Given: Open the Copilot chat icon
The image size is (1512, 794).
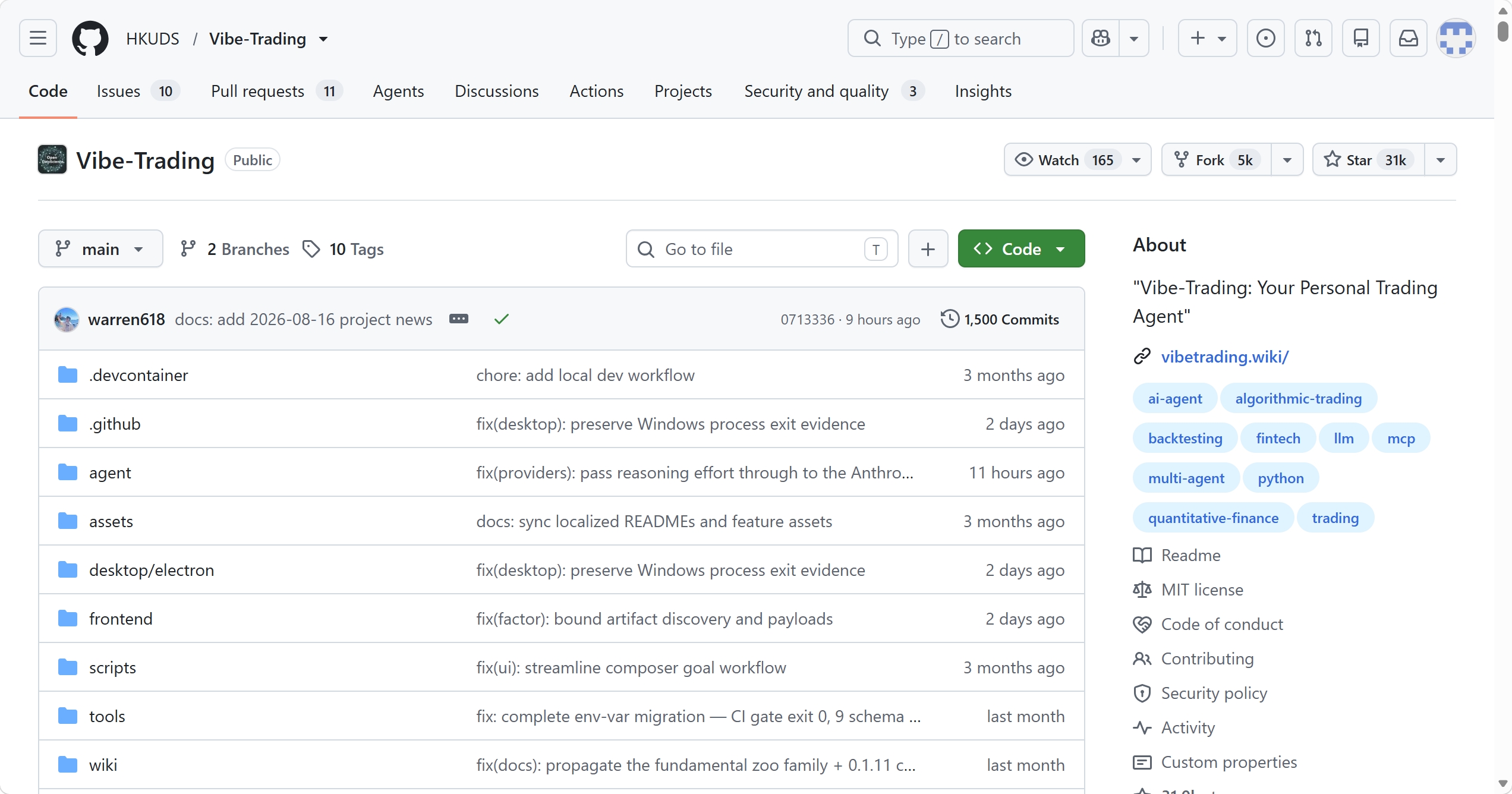Looking at the screenshot, I should point(1101,39).
